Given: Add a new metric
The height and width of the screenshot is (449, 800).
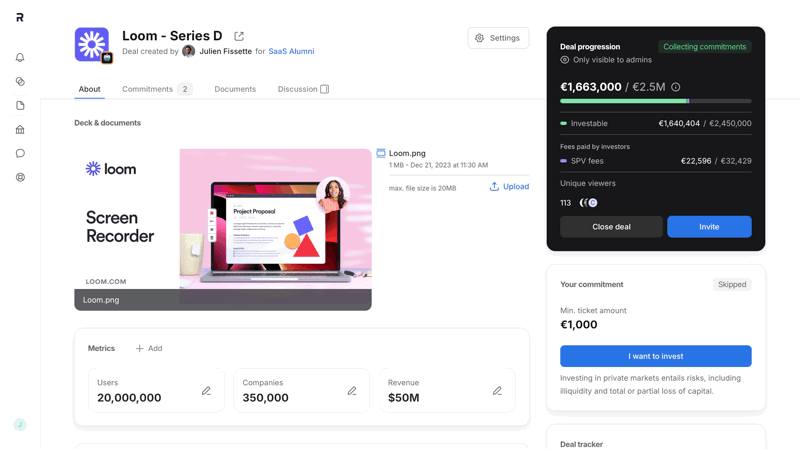Looking at the screenshot, I should click(149, 348).
